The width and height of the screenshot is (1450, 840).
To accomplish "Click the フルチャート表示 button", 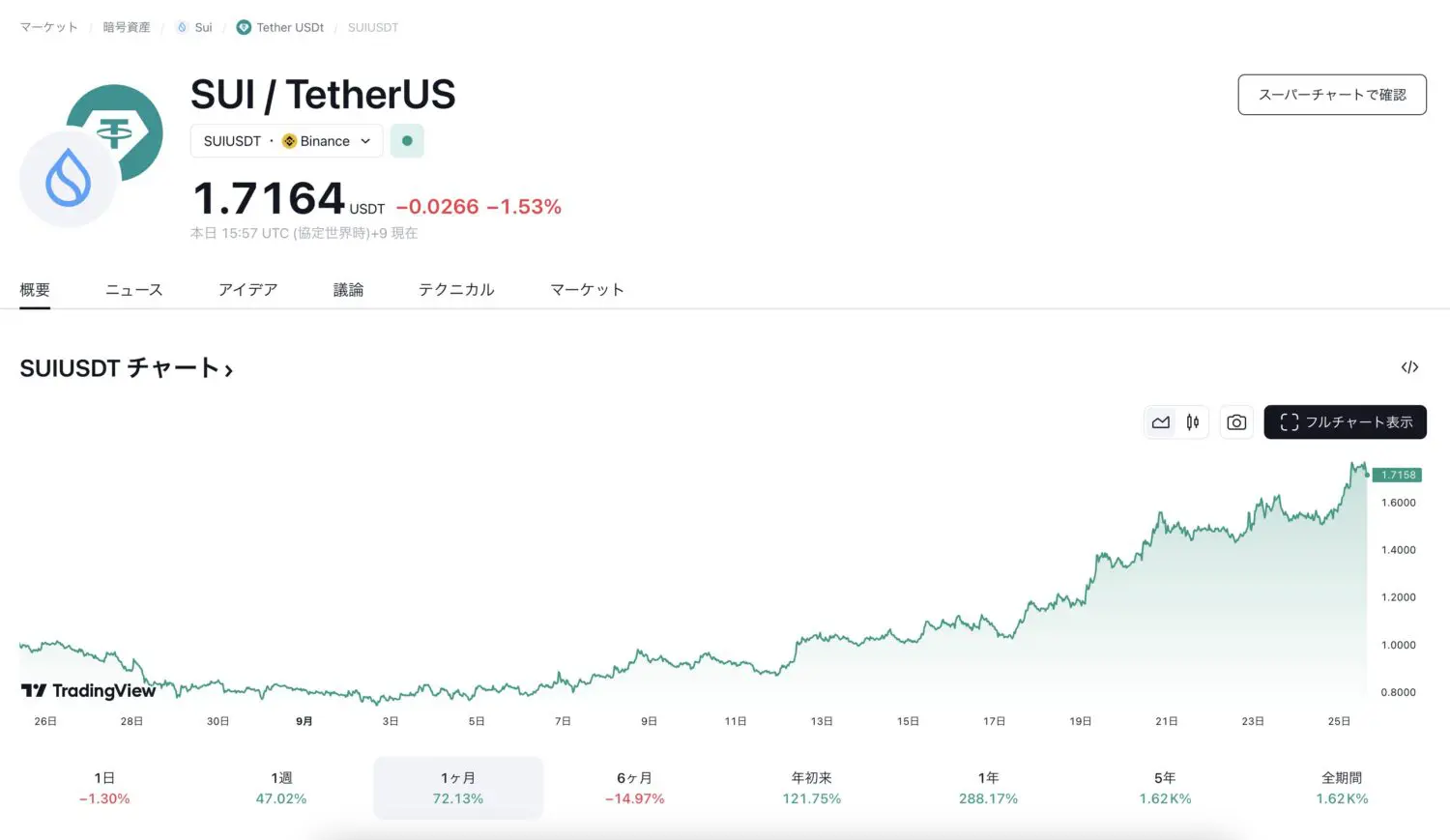I will click(x=1345, y=422).
